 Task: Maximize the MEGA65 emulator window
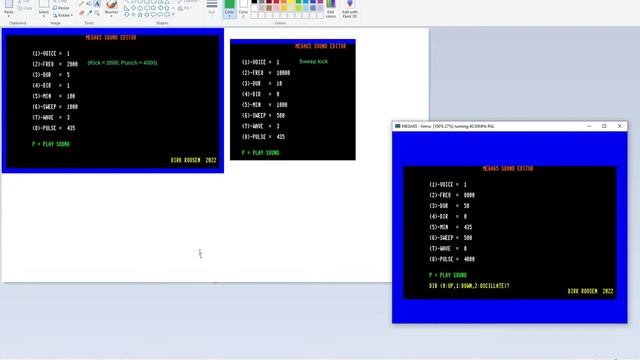pos(604,127)
